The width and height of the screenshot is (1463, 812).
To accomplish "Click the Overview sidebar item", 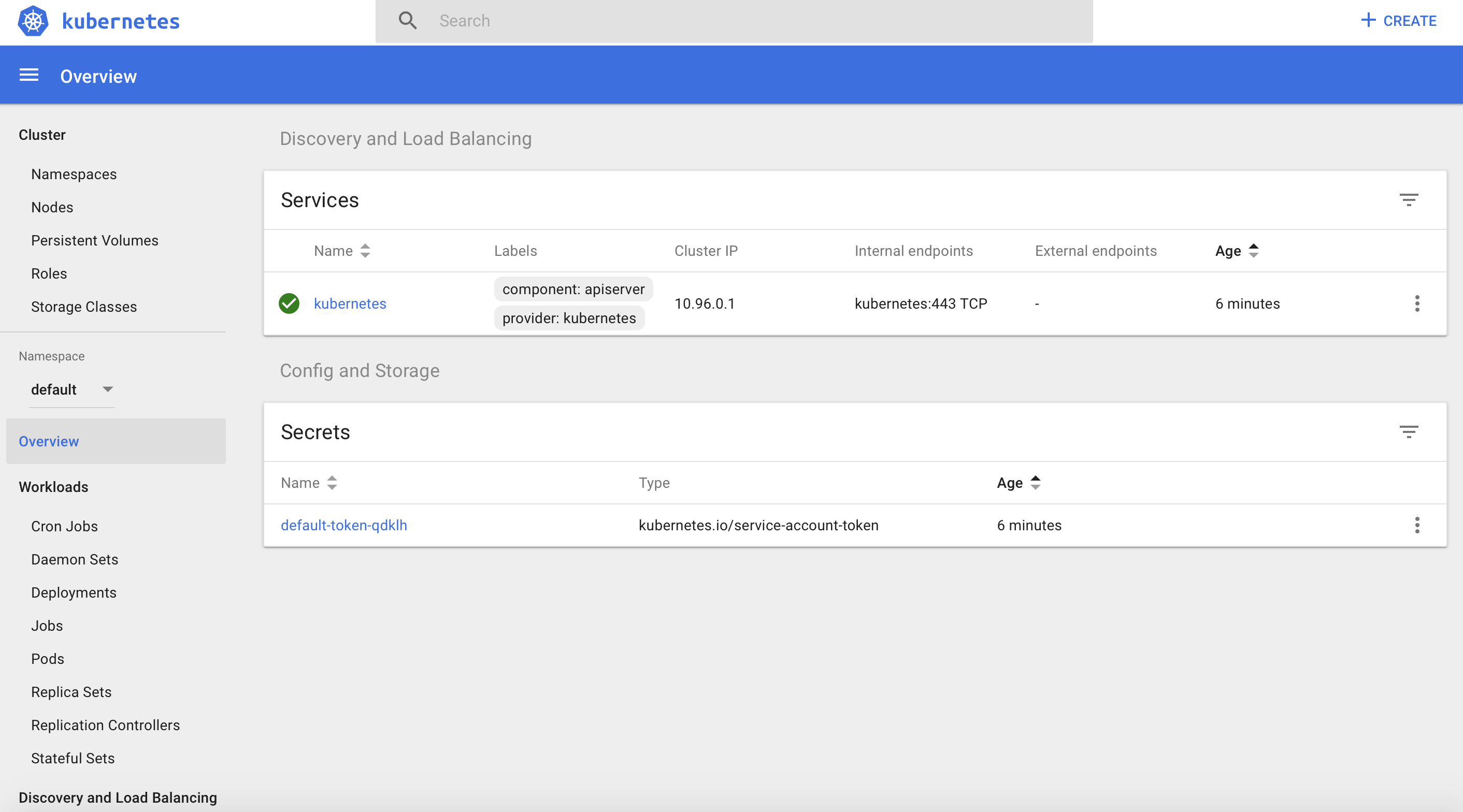I will pyautogui.click(x=48, y=441).
